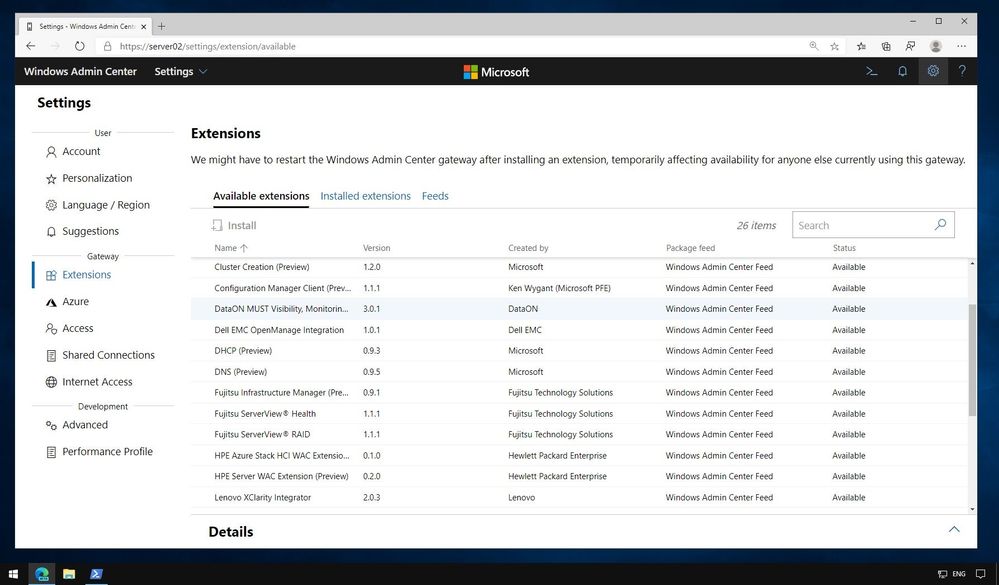The height and width of the screenshot is (585, 999).
Task: Click the extensions list vertical scrollbar
Action: coord(972,360)
